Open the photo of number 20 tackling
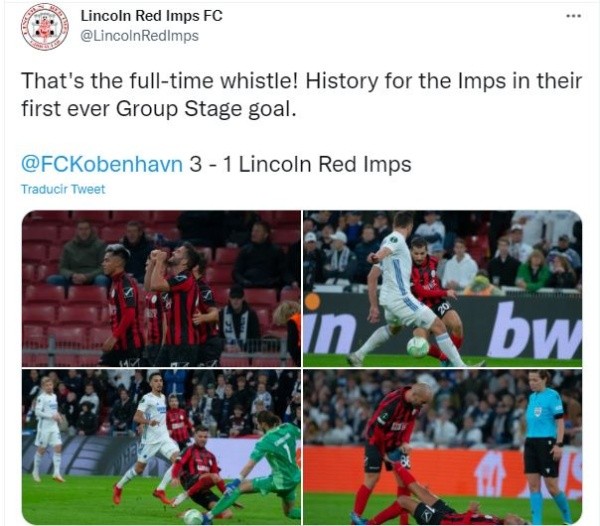This screenshot has width=600, height=526. [x=443, y=288]
